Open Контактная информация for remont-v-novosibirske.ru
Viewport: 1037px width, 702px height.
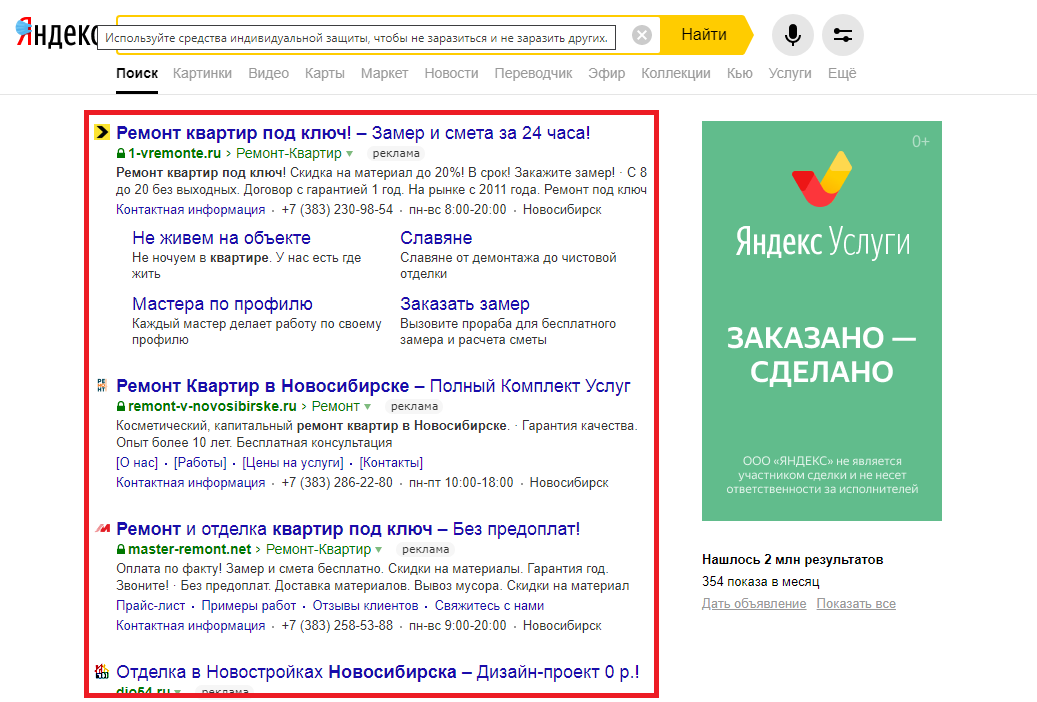pyautogui.click(x=190, y=482)
